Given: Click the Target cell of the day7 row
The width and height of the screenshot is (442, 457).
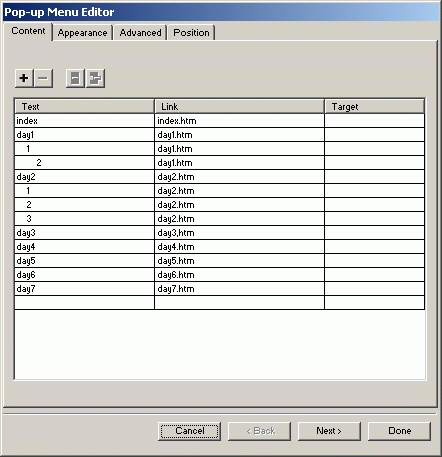Looking at the screenshot, I should (x=374, y=289).
